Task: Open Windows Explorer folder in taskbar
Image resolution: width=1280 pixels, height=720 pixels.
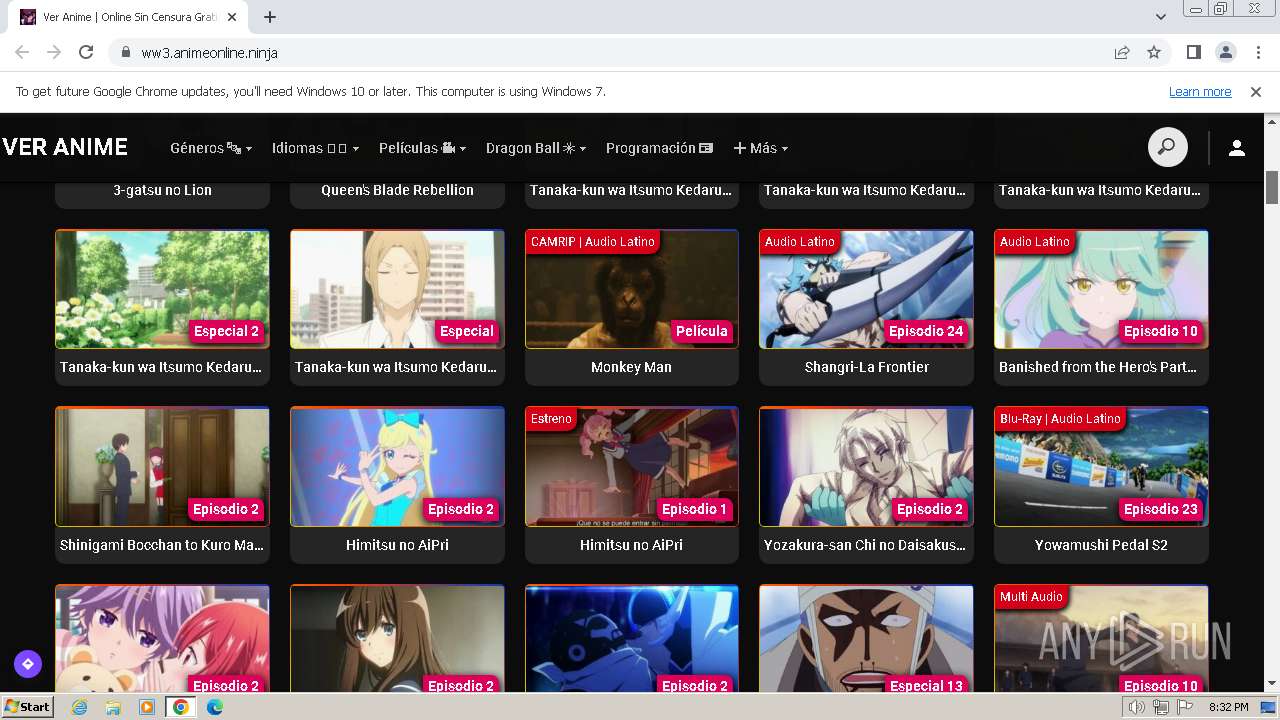Action: coord(113,707)
